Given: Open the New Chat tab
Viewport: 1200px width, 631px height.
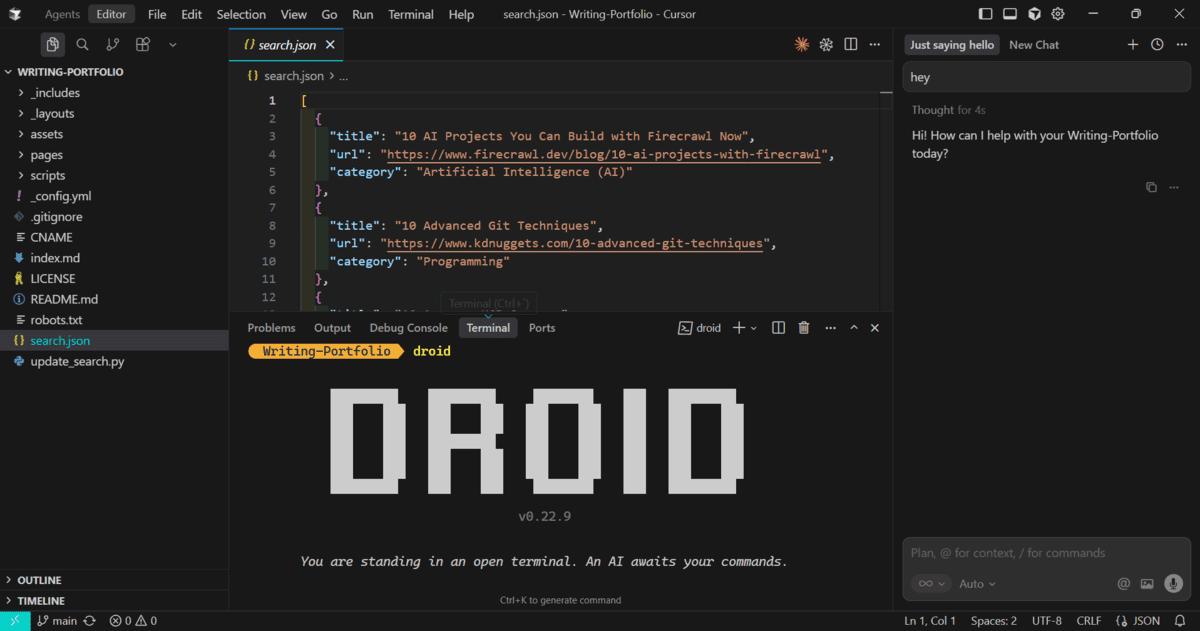Looking at the screenshot, I should point(1033,44).
